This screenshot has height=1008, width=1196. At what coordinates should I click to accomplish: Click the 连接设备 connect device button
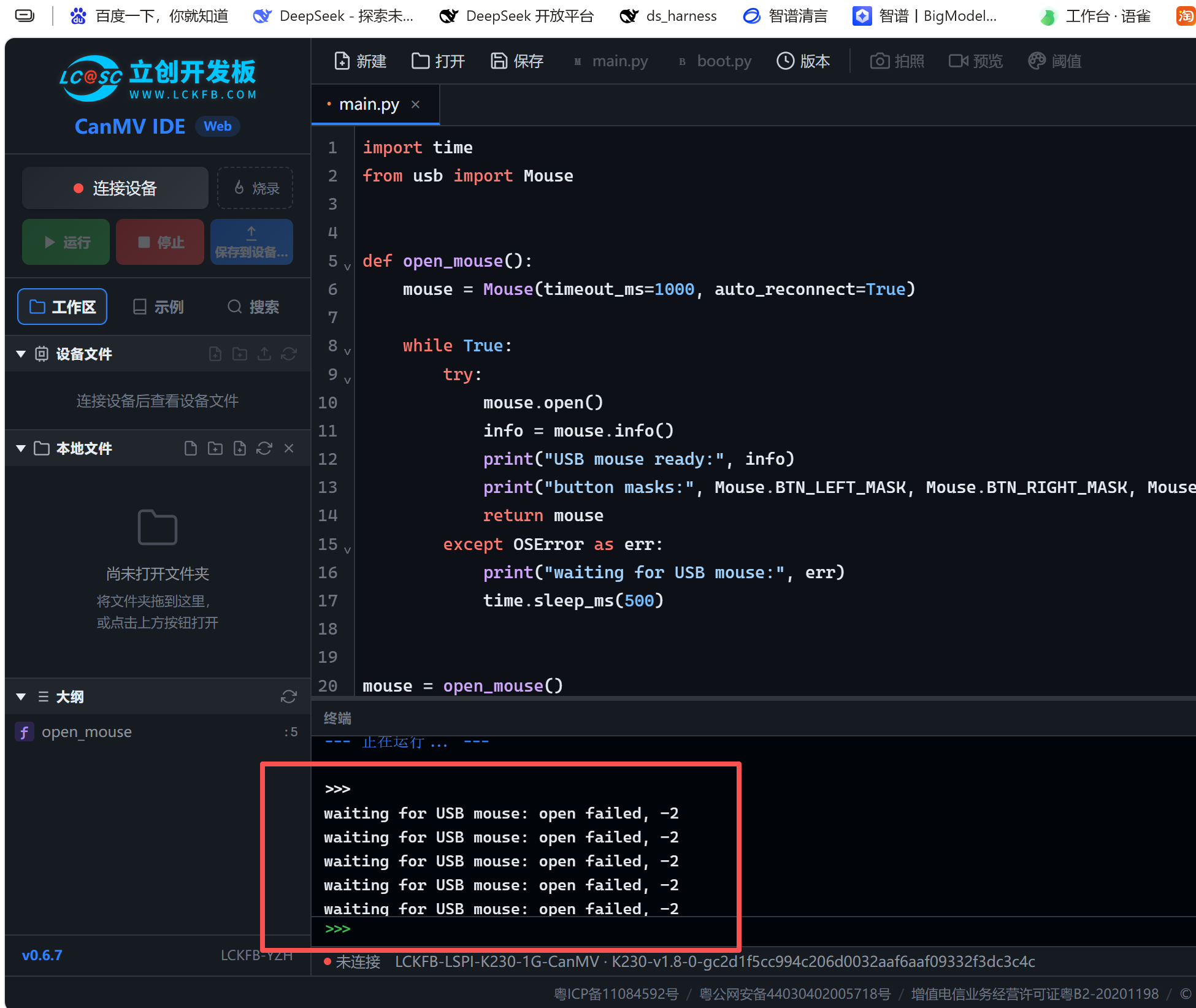[115, 188]
